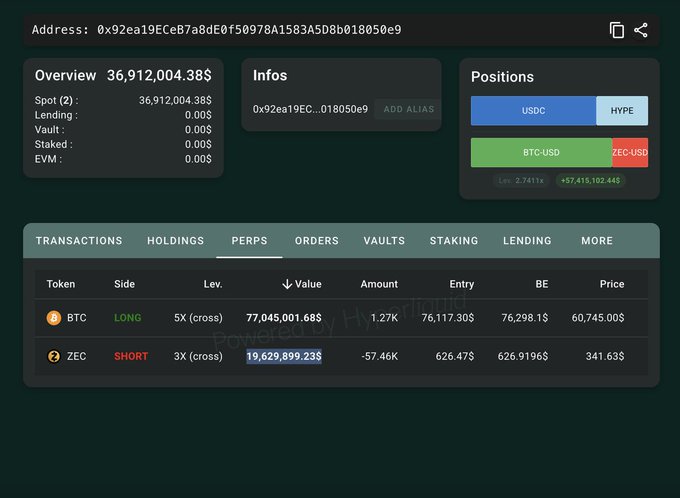Click the shortened address 0x92ea19EC...018050e9

[x=310, y=109]
